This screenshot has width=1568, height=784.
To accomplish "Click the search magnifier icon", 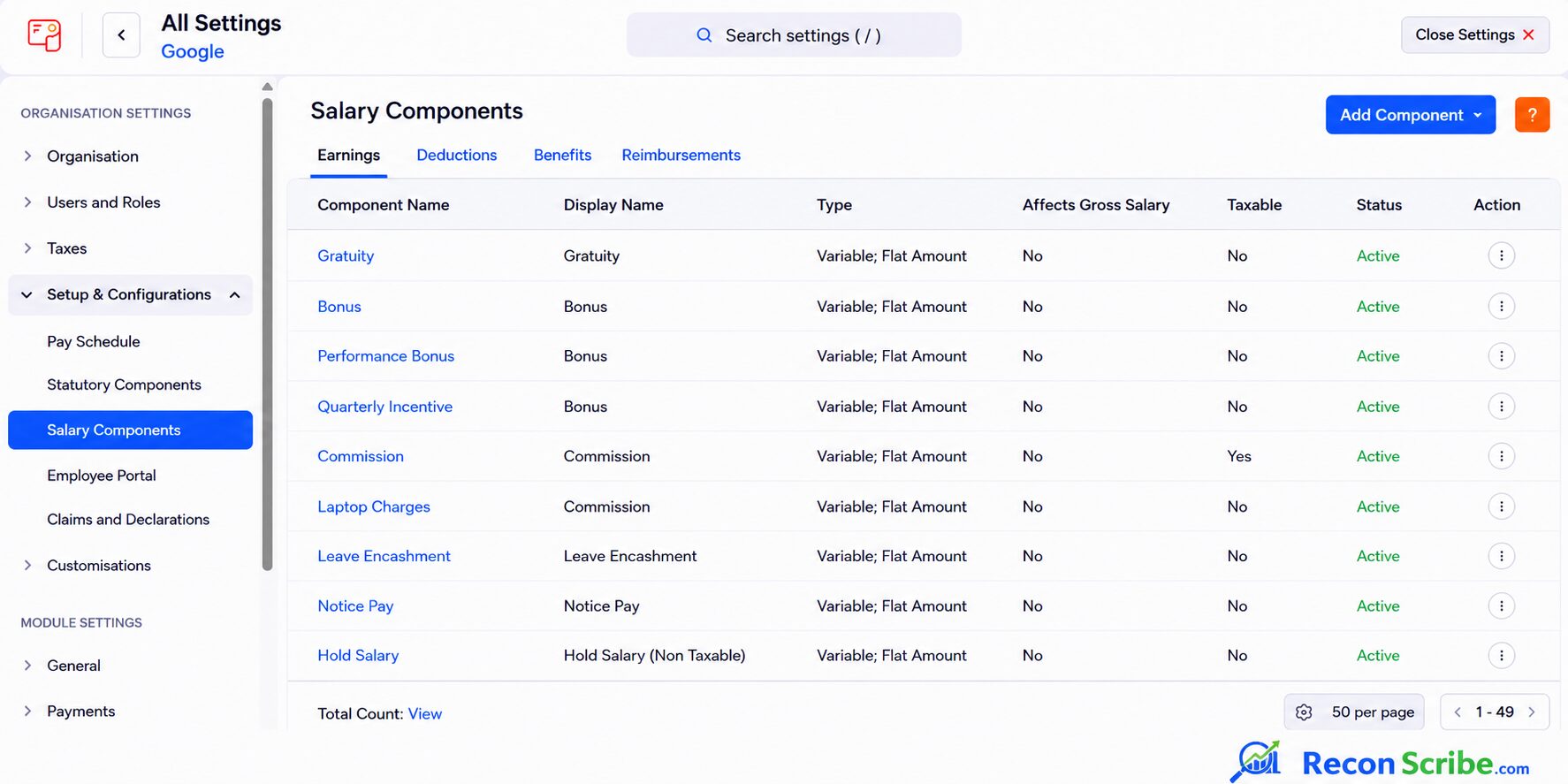I will [704, 35].
